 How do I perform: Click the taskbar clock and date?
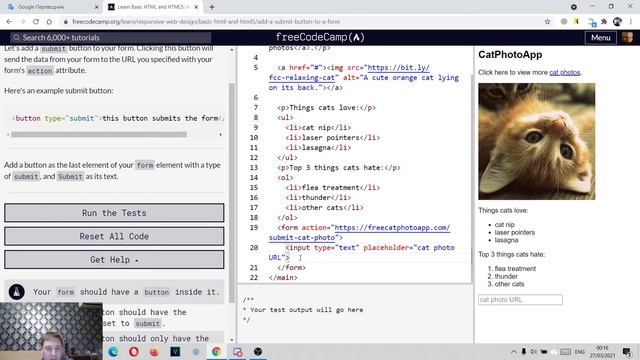[602, 351]
